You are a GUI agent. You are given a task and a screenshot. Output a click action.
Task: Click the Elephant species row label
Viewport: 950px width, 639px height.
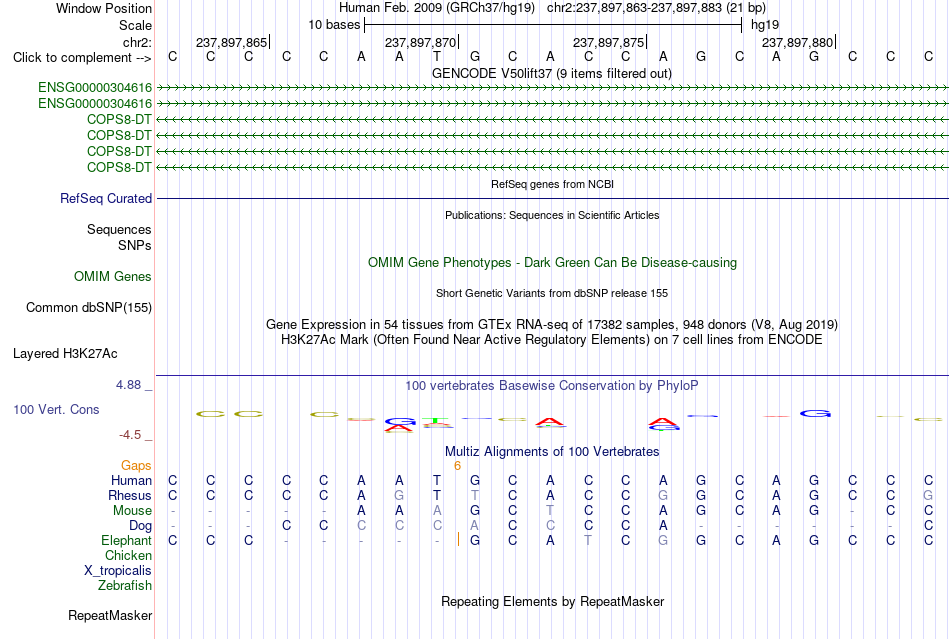pyautogui.click(x=127, y=541)
